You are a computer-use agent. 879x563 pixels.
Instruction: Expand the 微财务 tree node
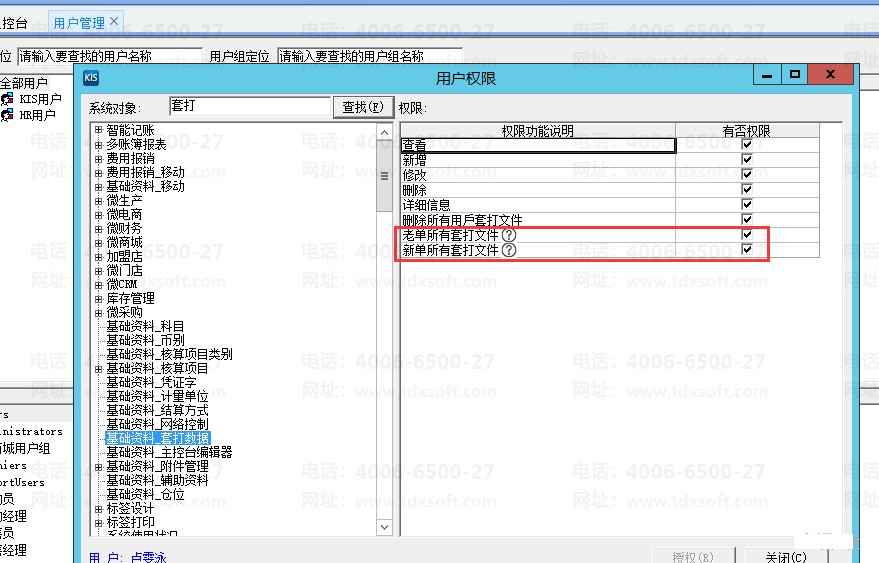coord(99,229)
